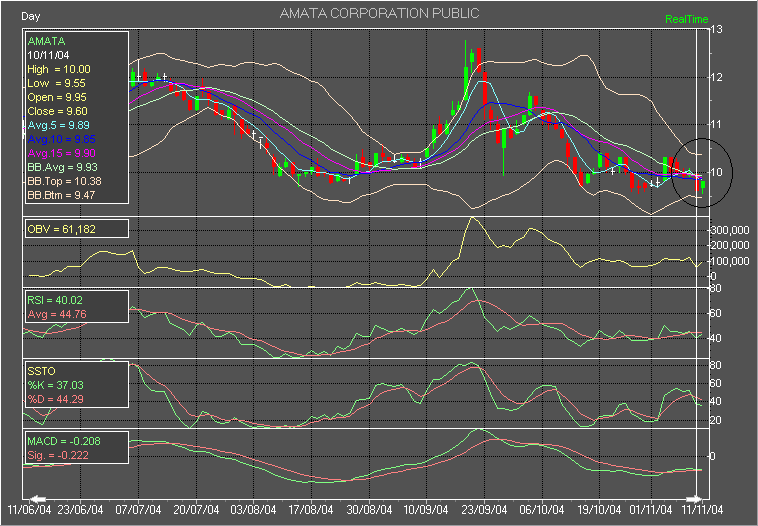The image size is (758, 526).
Task: Click the 19/10/04 date on time axis
Action: [599, 510]
